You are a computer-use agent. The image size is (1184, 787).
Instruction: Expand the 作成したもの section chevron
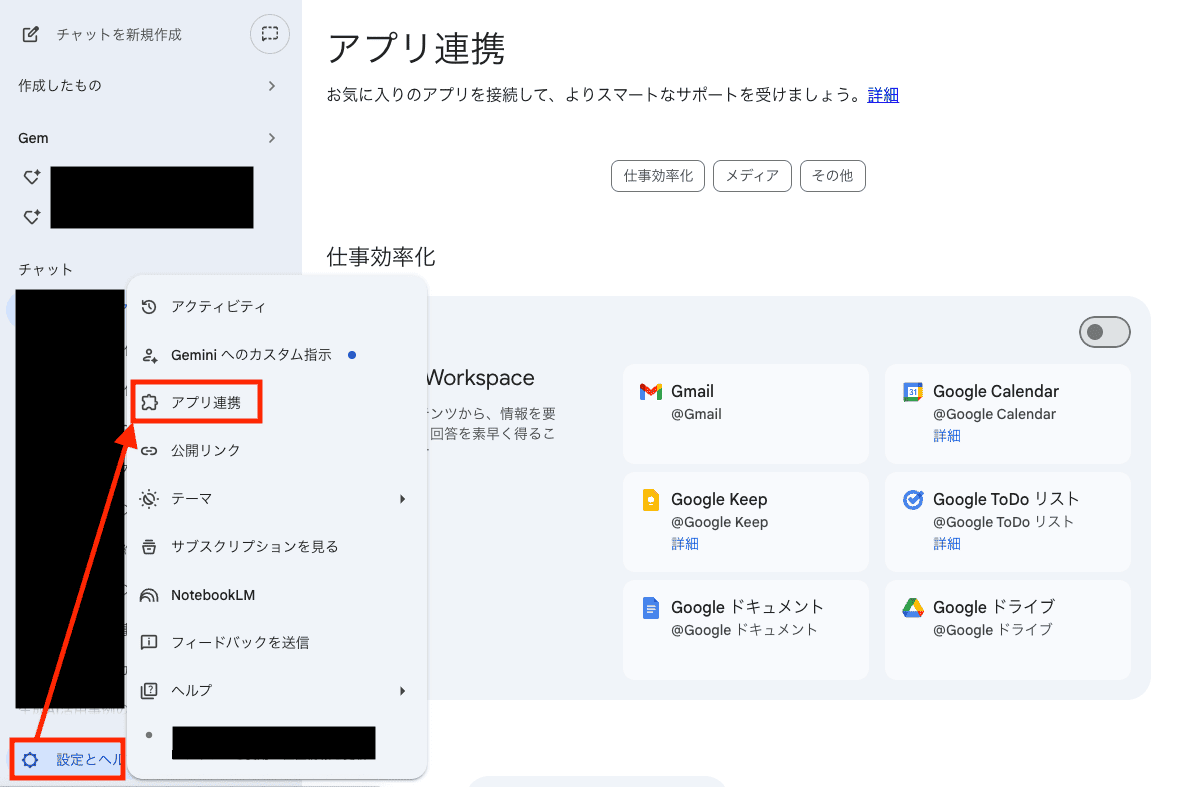271,86
